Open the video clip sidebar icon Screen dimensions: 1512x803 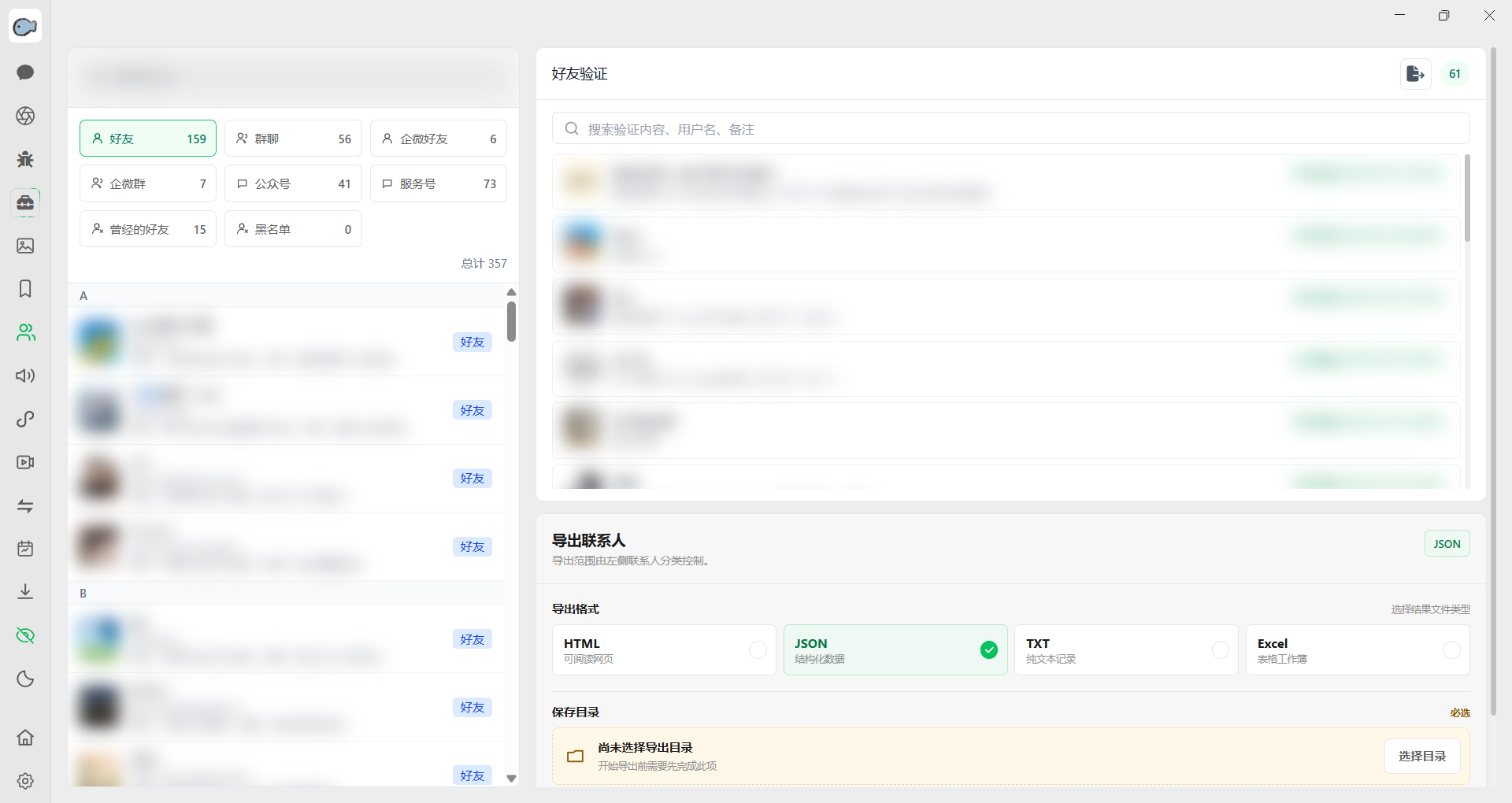point(25,462)
